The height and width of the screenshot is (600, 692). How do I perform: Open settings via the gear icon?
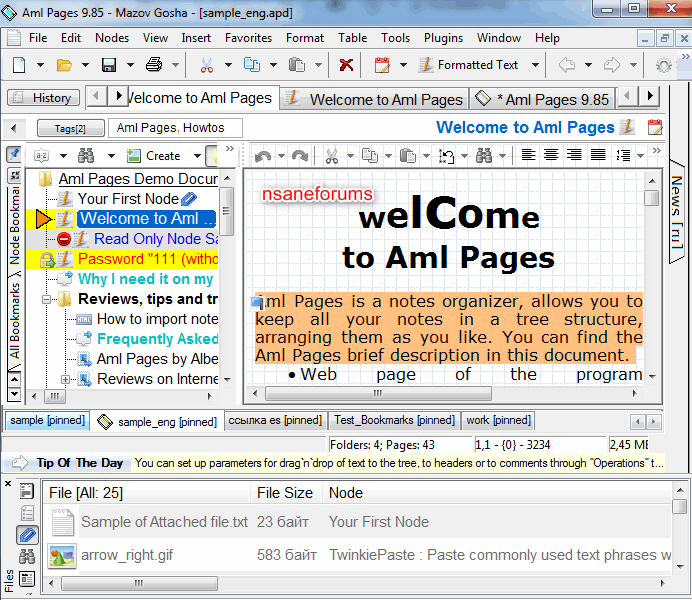pos(664,66)
